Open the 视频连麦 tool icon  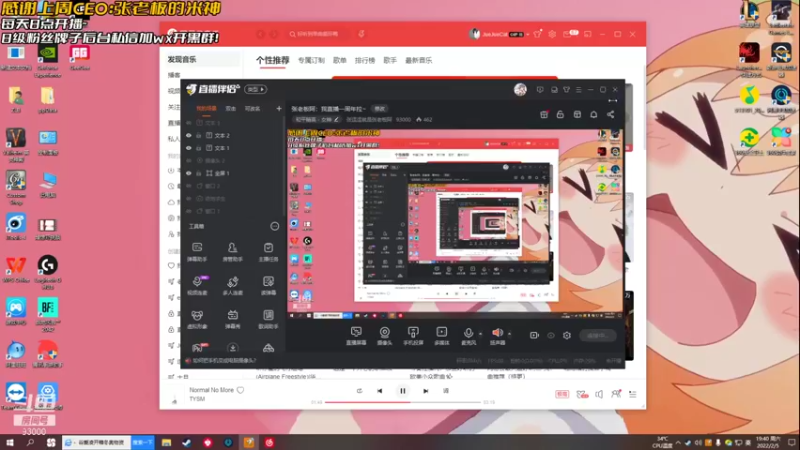197,285
